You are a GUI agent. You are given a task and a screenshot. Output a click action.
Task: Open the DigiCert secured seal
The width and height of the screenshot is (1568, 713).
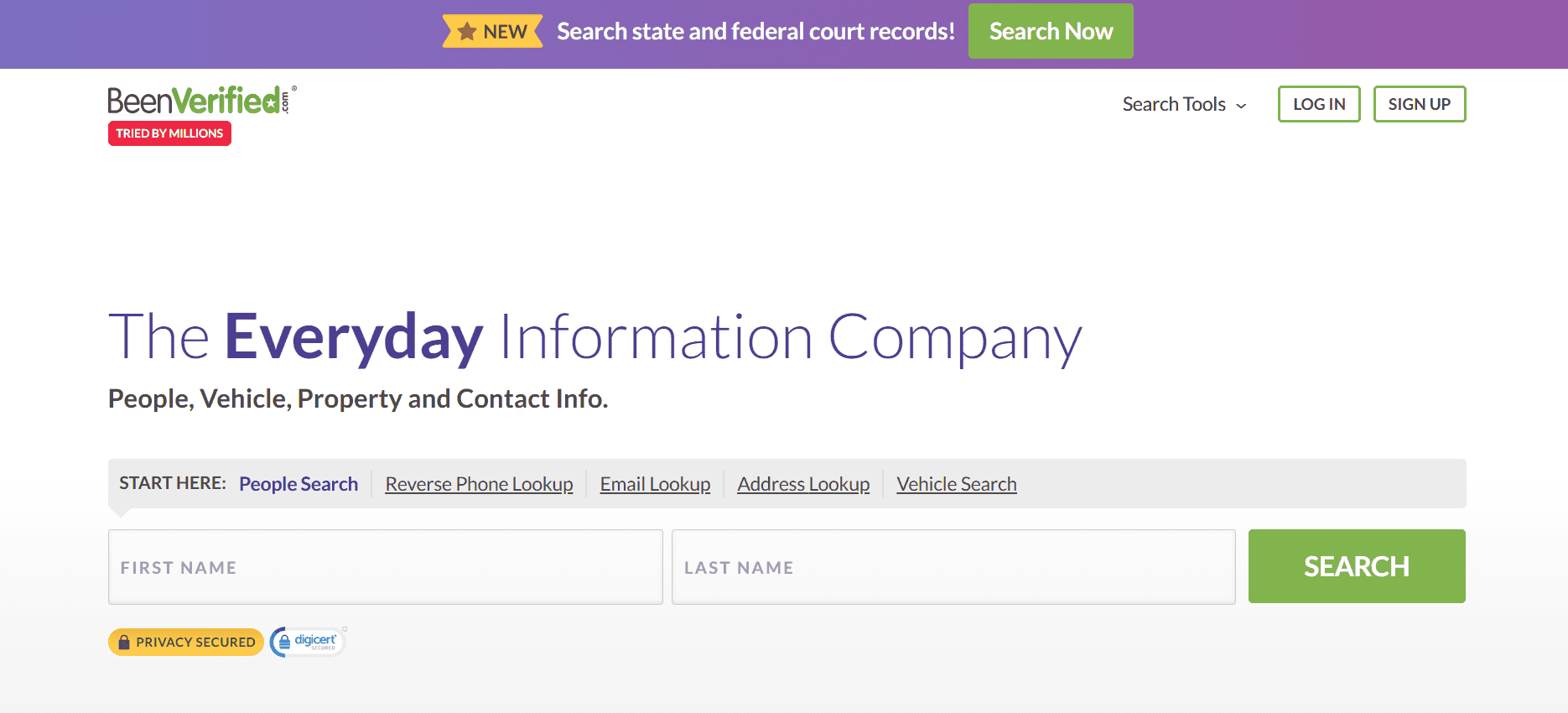click(x=308, y=642)
